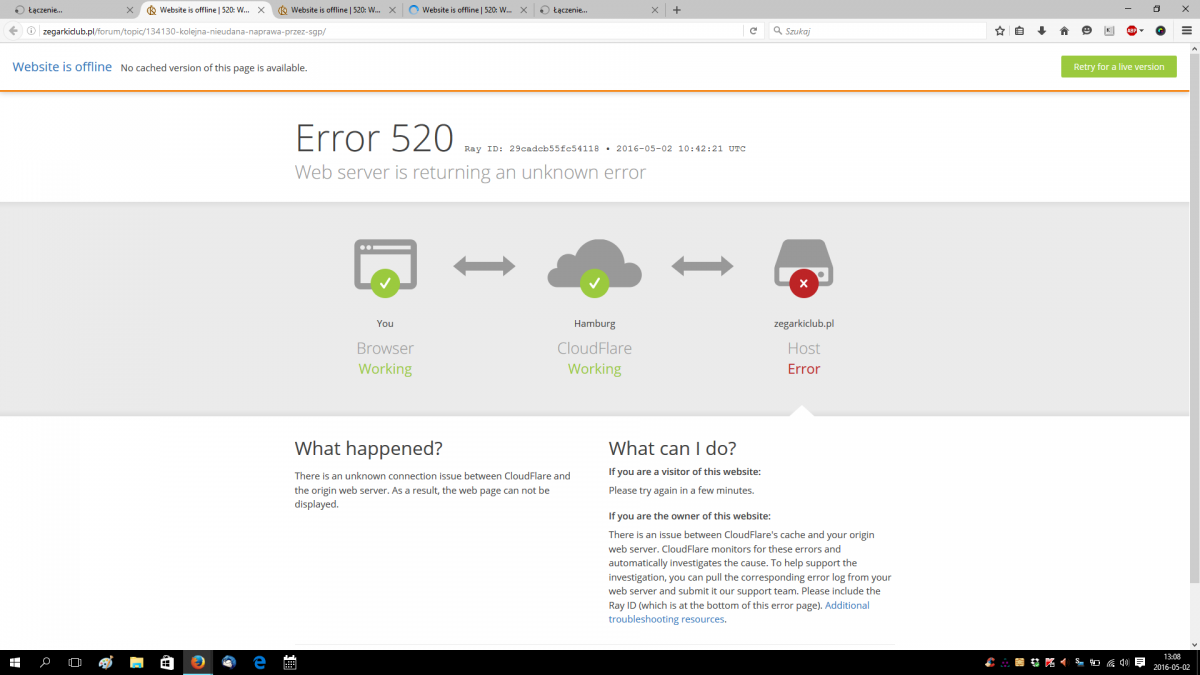Click the Adblock Plus ABP icon

1131,31
